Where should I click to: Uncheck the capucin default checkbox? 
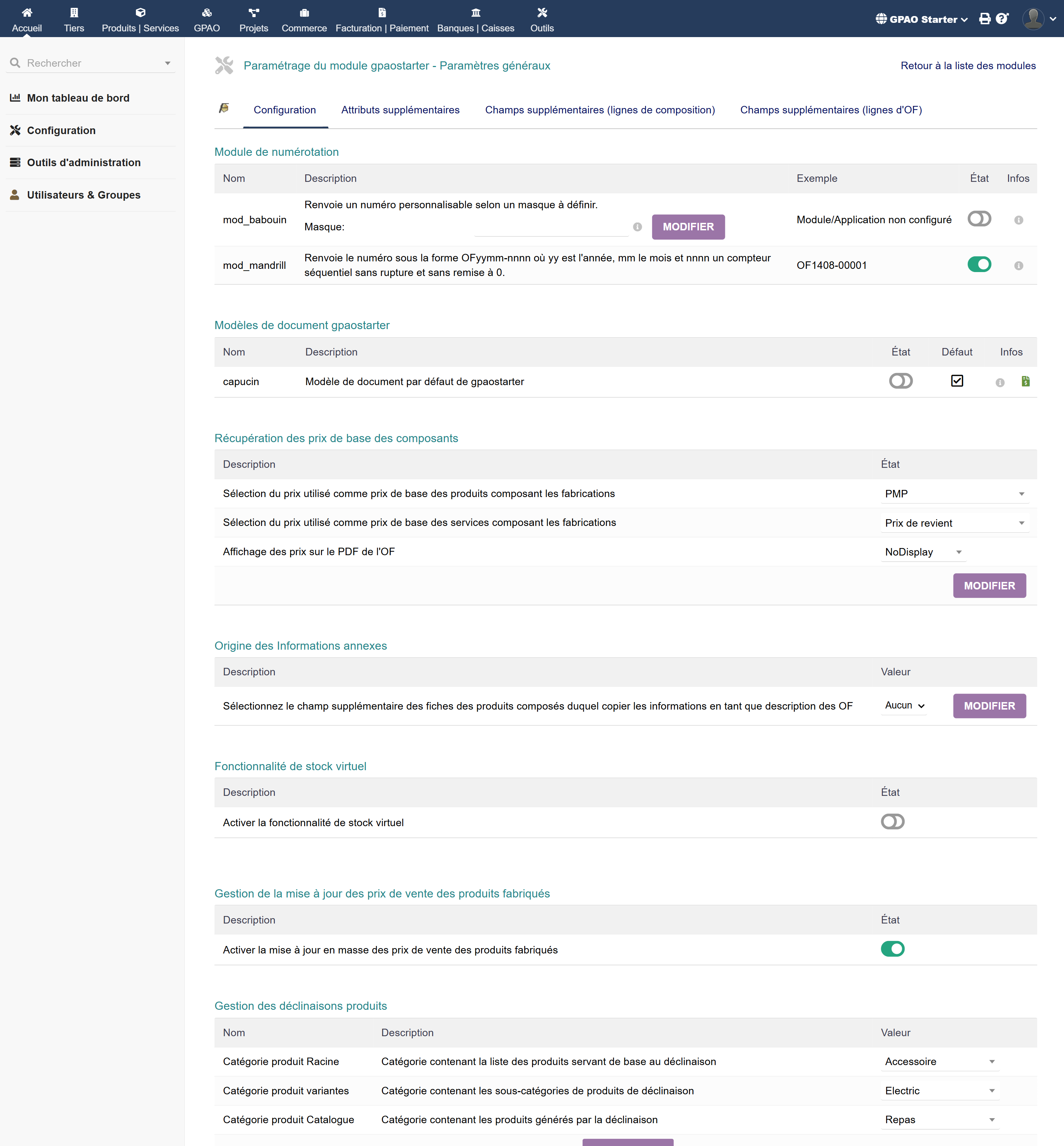(956, 381)
